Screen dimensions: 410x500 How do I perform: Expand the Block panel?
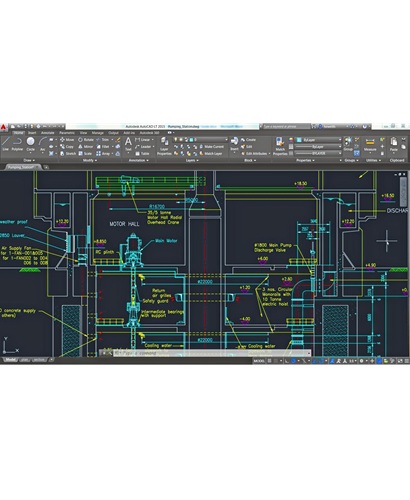click(250, 160)
